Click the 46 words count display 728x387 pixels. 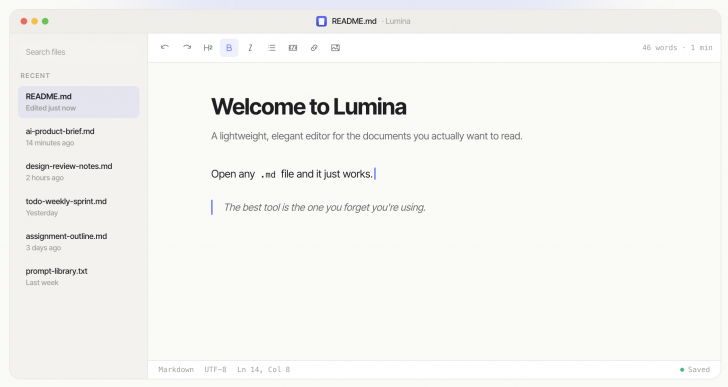click(x=660, y=48)
